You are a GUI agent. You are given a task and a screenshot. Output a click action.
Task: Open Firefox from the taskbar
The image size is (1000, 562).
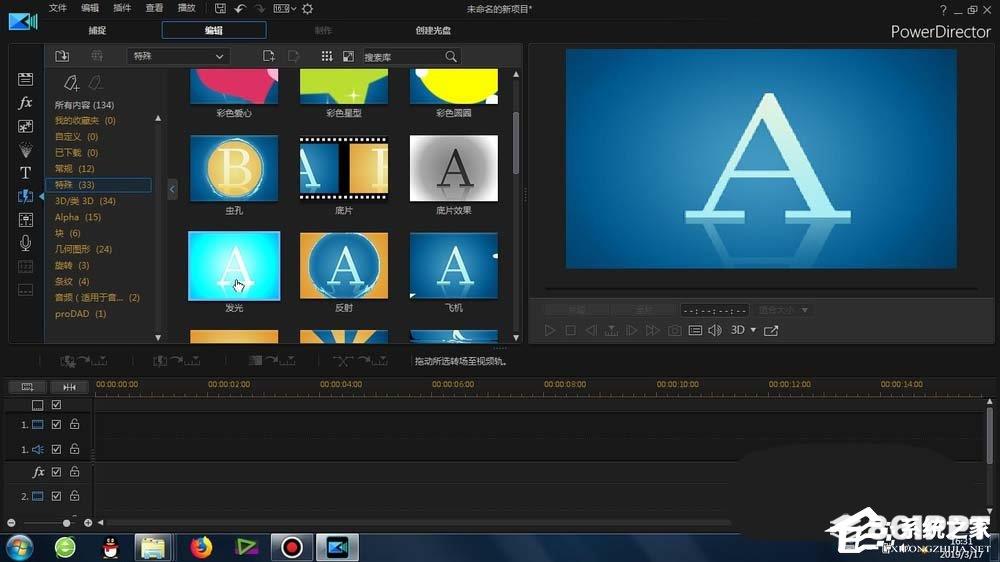pyautogui.click(x=201, y=547)
